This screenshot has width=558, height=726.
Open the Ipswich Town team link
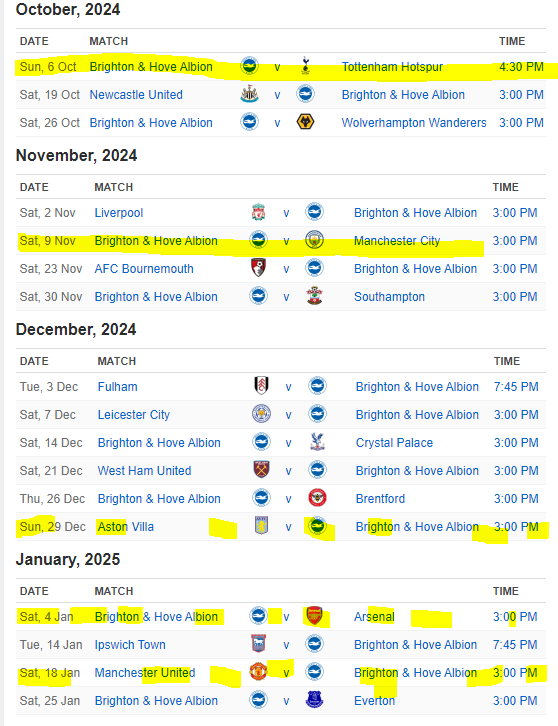pyautogui.click(x=130, y=645)
